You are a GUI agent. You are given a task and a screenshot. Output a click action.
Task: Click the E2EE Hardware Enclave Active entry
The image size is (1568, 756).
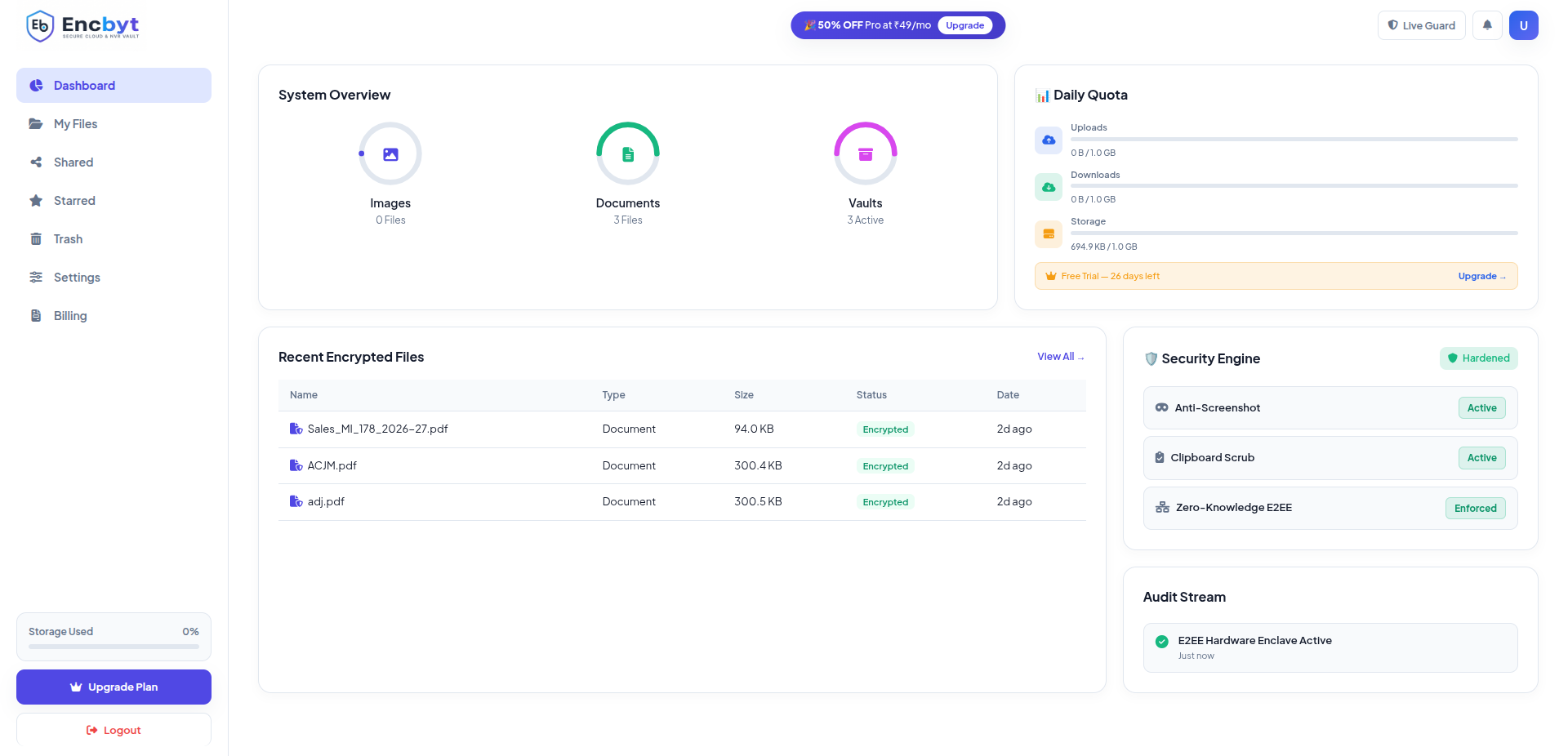coord(1330,648)
